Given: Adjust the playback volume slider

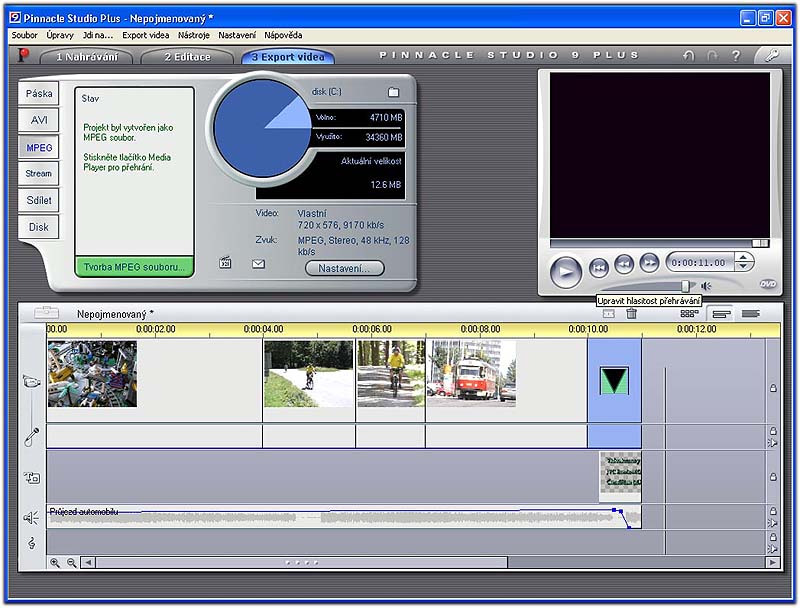Looking at the screenshot, I should (685, 286).
